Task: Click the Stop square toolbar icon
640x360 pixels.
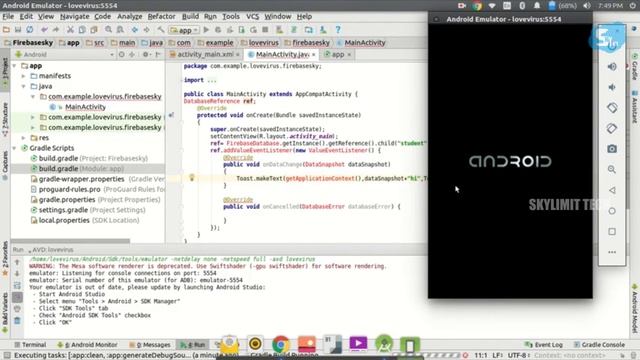Action: [x=265, y=29]
